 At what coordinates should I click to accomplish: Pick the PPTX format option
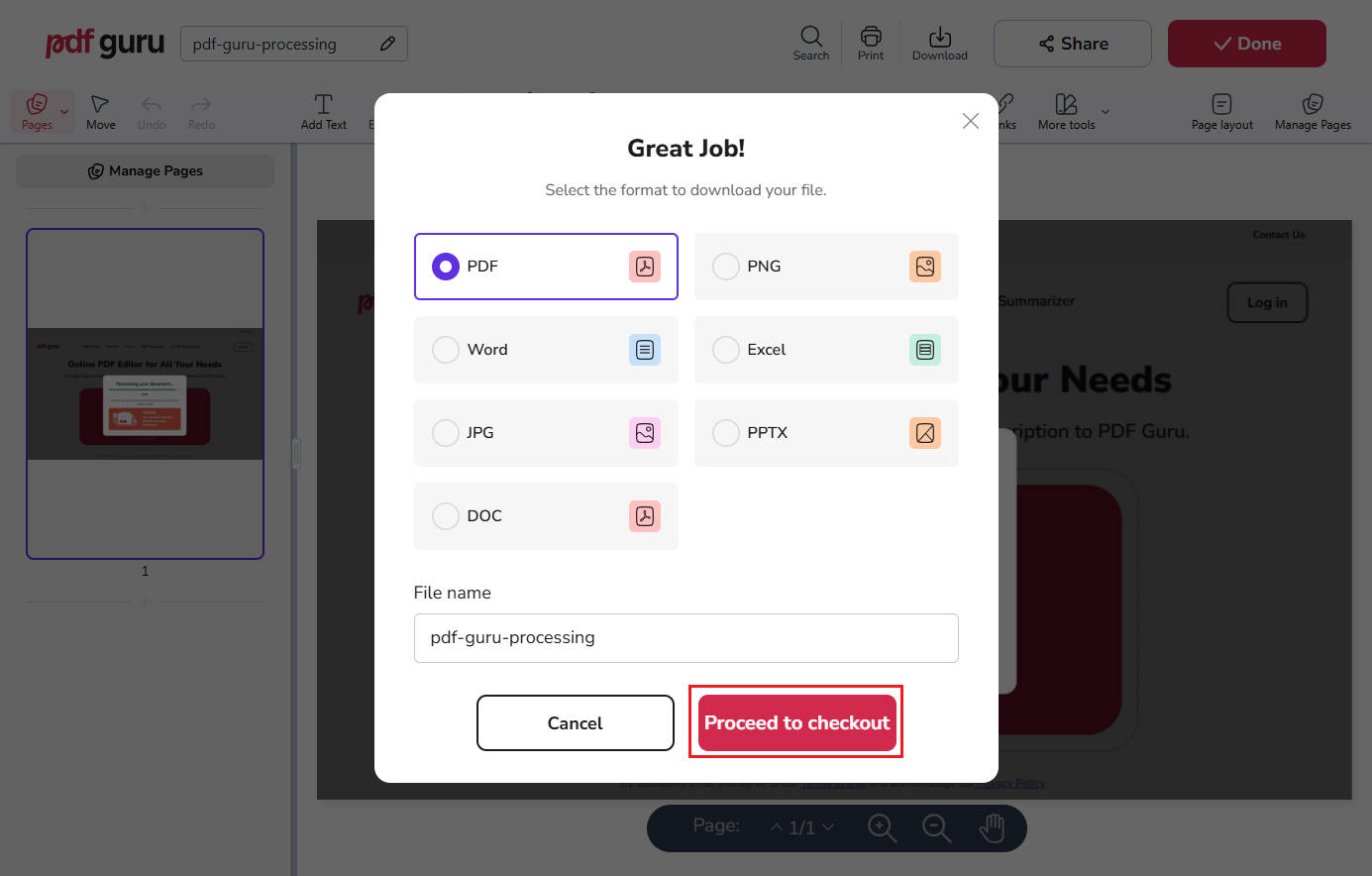pos(826,433)
